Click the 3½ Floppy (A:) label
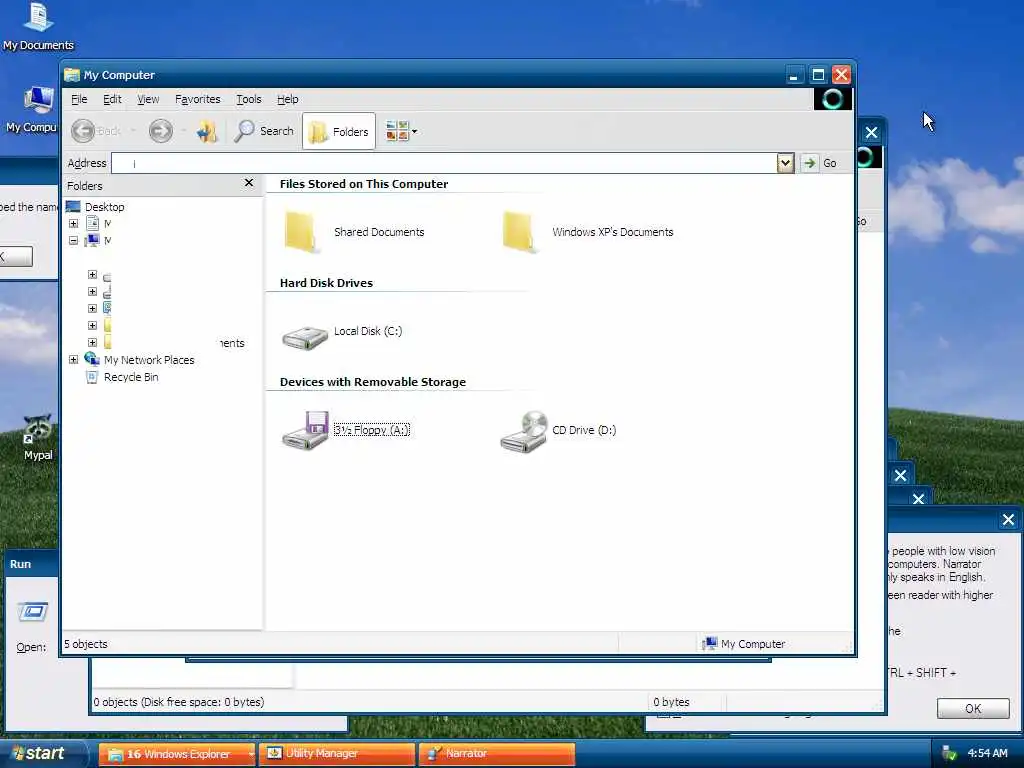The height and width of the screenshot is (768, 1024). [x=372, y=430]
